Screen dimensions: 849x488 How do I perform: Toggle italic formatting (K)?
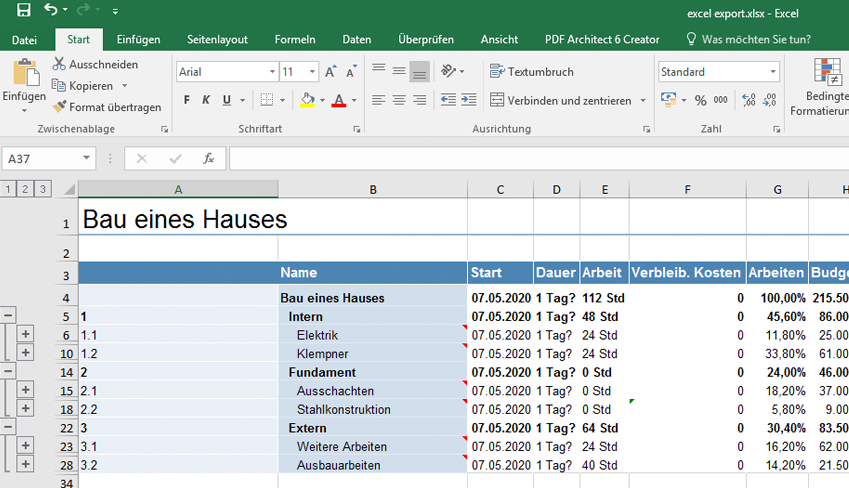[206, 100]
